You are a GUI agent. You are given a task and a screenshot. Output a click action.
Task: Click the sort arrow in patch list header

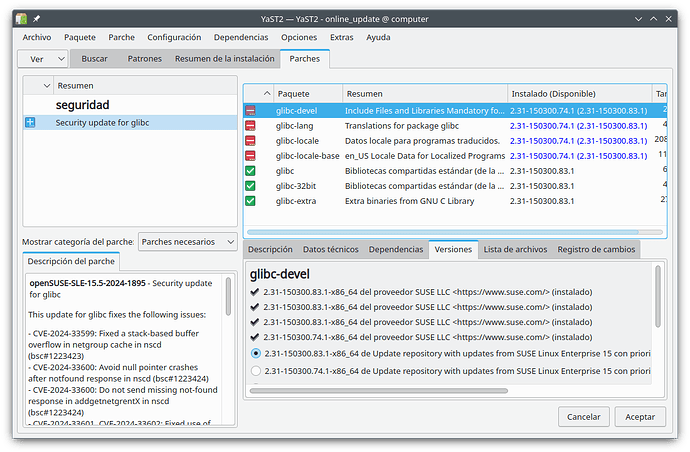tap(40, 86)
